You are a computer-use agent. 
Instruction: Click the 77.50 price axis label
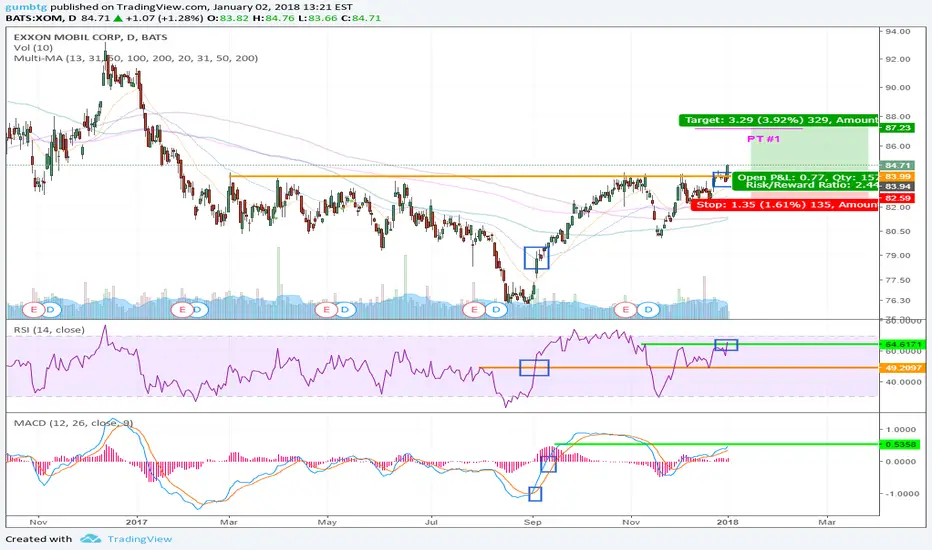click(898, 280)
